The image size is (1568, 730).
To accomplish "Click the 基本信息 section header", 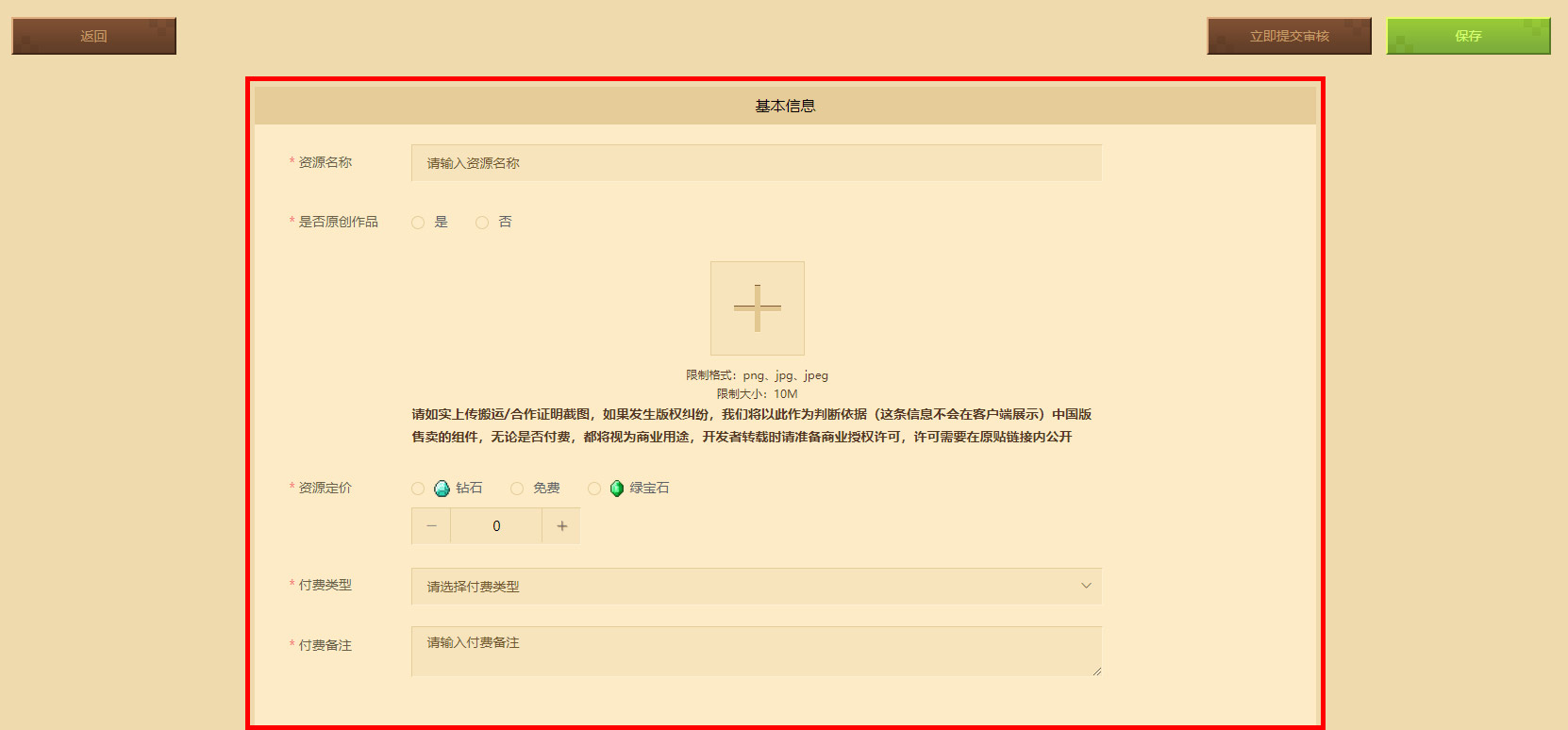I will 785,106.
